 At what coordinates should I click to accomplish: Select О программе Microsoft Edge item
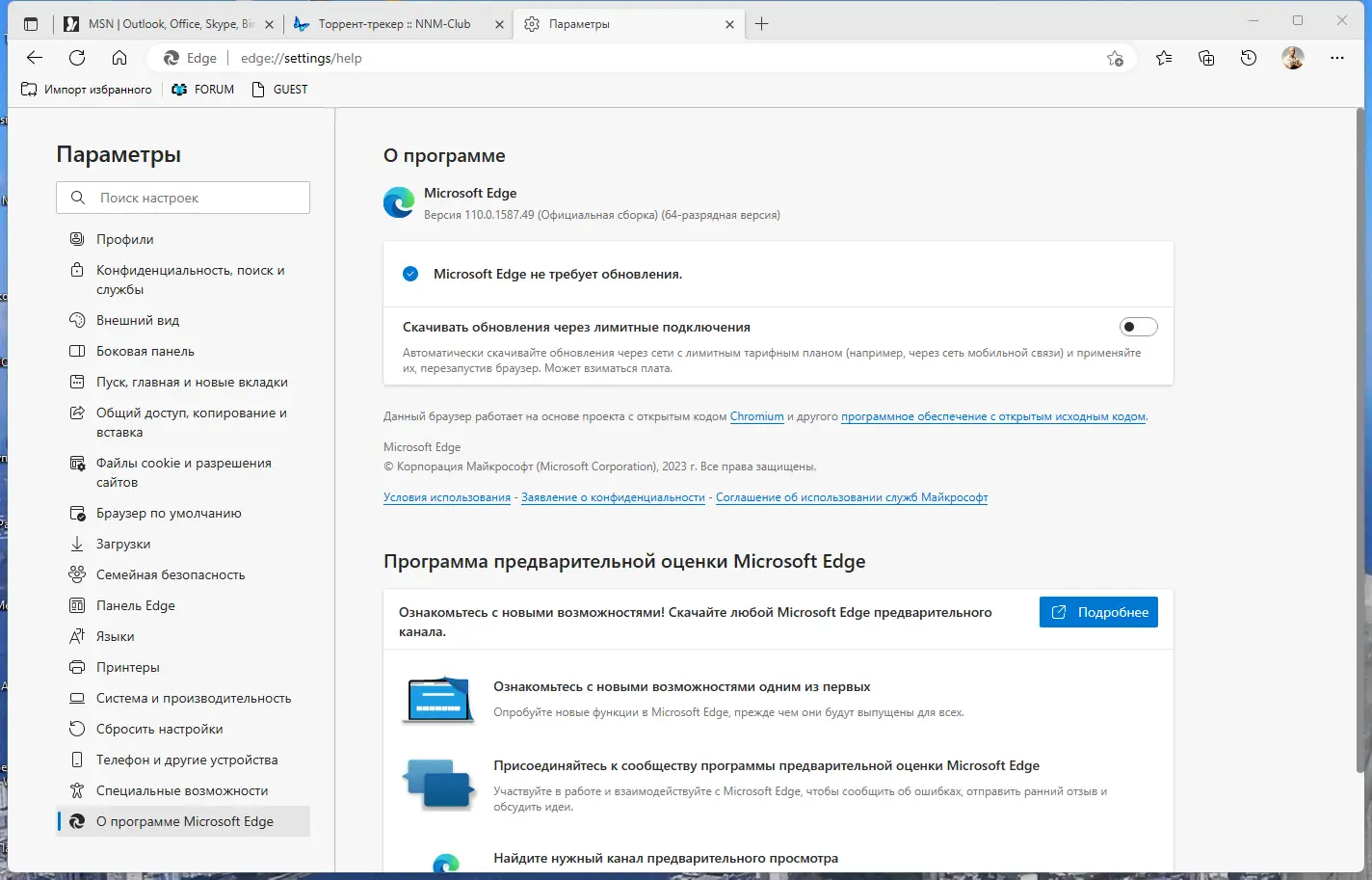point(183,821)
